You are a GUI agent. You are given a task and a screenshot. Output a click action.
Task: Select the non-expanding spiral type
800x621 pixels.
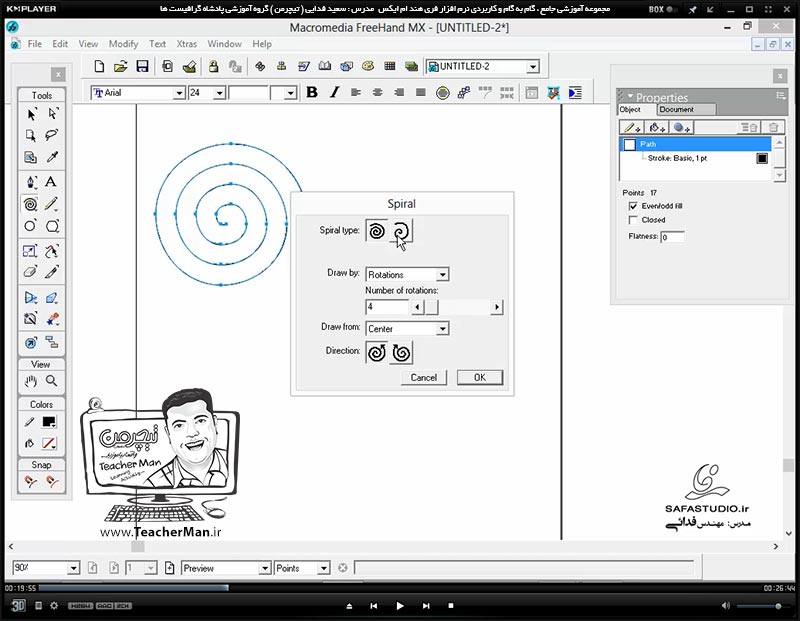(x=377, y=231)
